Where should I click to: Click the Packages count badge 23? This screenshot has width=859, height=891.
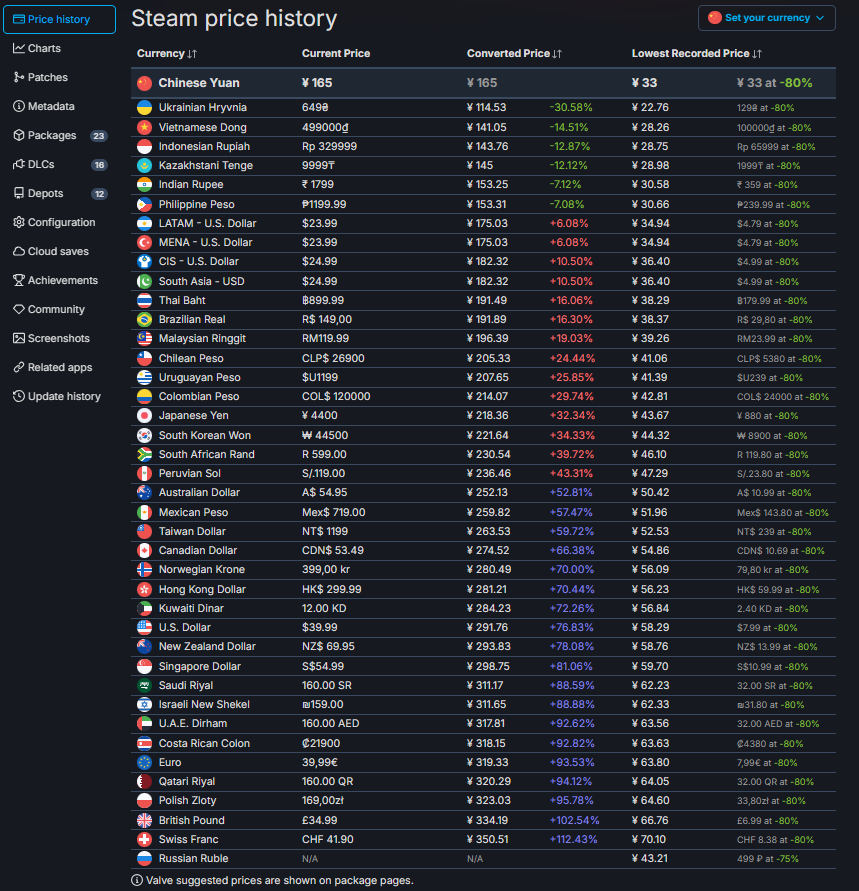pyautogui.click(x=99, y=136)
